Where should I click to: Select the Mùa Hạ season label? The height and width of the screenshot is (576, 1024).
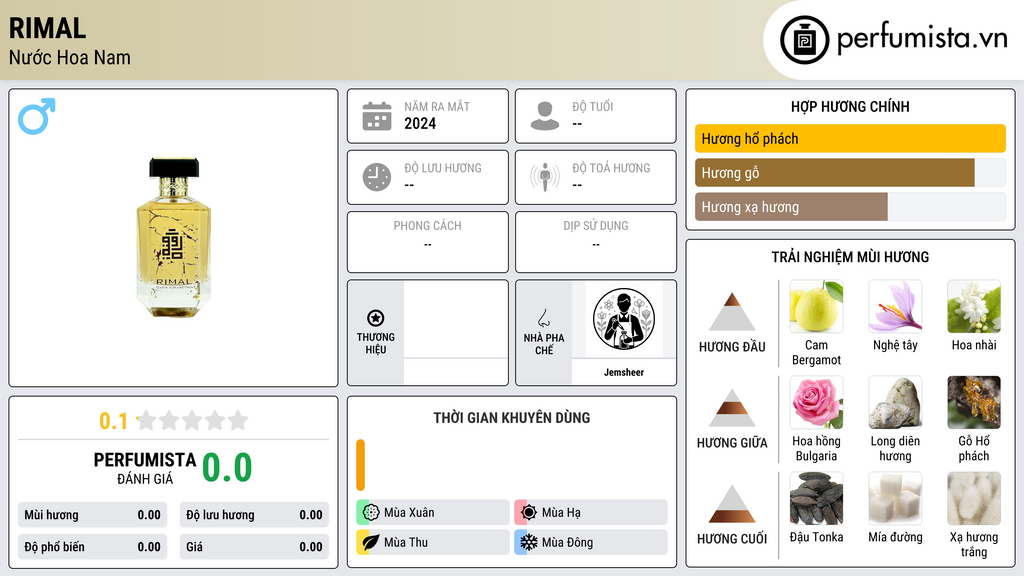(561, 513)
